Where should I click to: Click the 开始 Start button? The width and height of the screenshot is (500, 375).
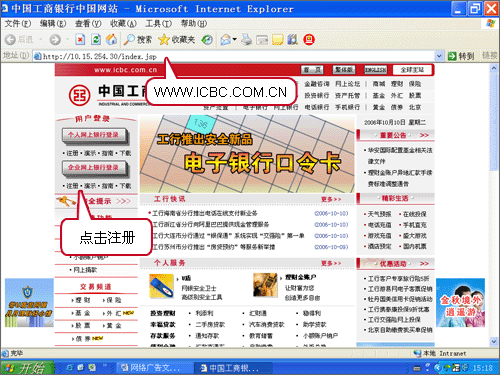pyautogui.click(x=27, y=368)
